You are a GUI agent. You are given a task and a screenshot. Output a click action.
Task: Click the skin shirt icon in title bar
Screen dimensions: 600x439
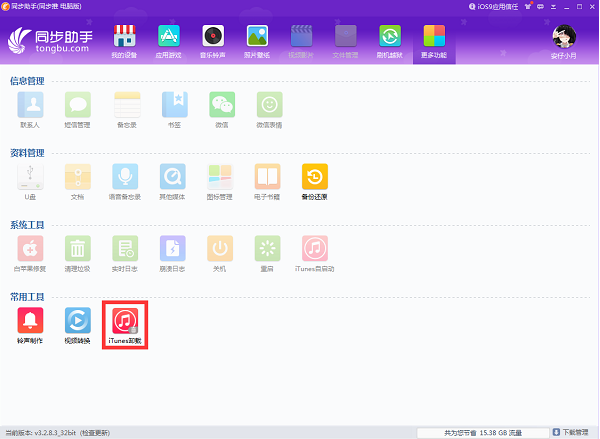point(528,6)
